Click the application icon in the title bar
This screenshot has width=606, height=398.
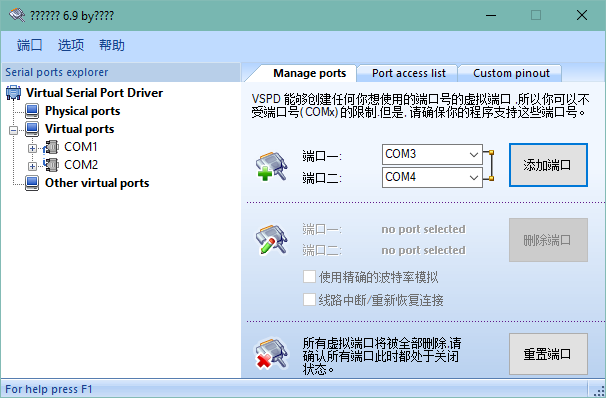click(x=17, y=15)
